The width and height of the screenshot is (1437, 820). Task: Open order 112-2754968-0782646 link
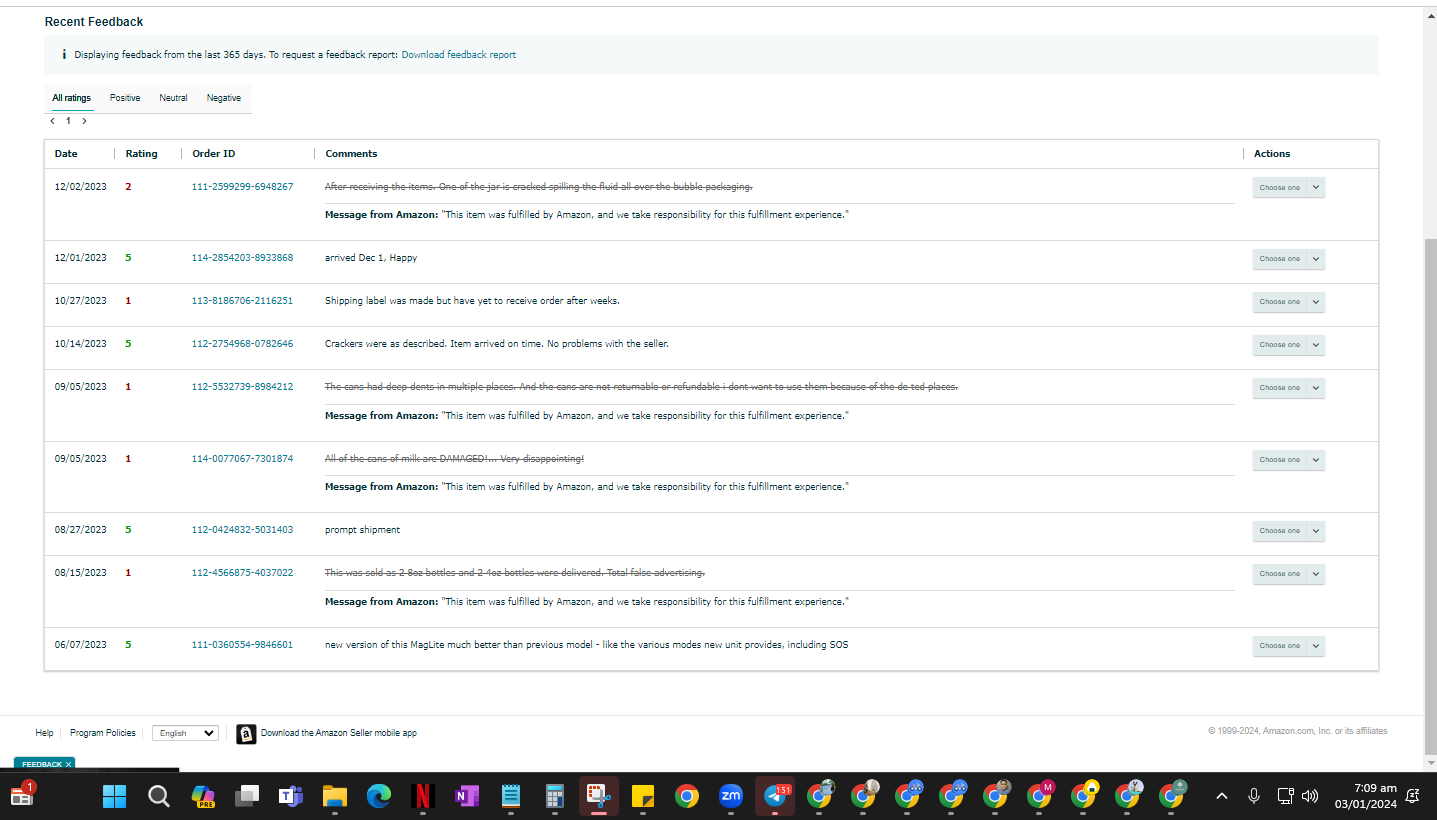coord(242,344)
